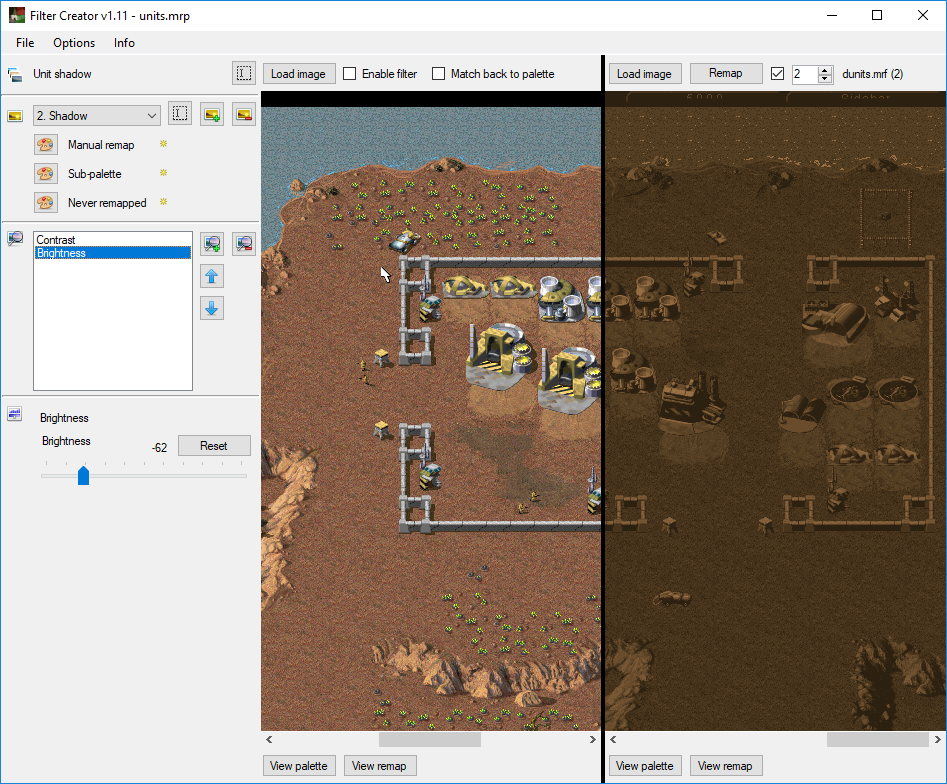Screen dimensions: 947x784
Task: Click the rename icon next to Shadow dropdown
Action: [180, 114]
